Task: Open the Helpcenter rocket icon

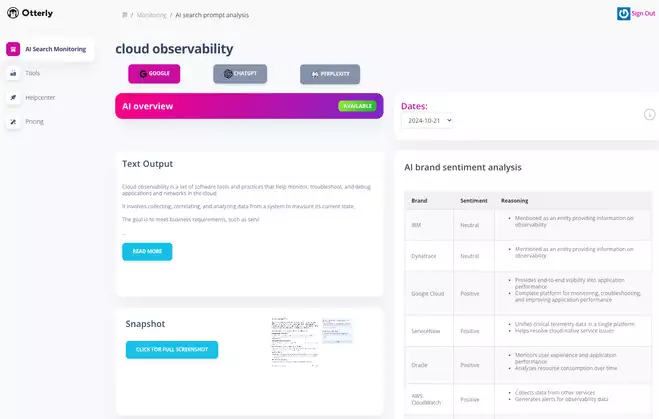Action: (x=13, y=98)
